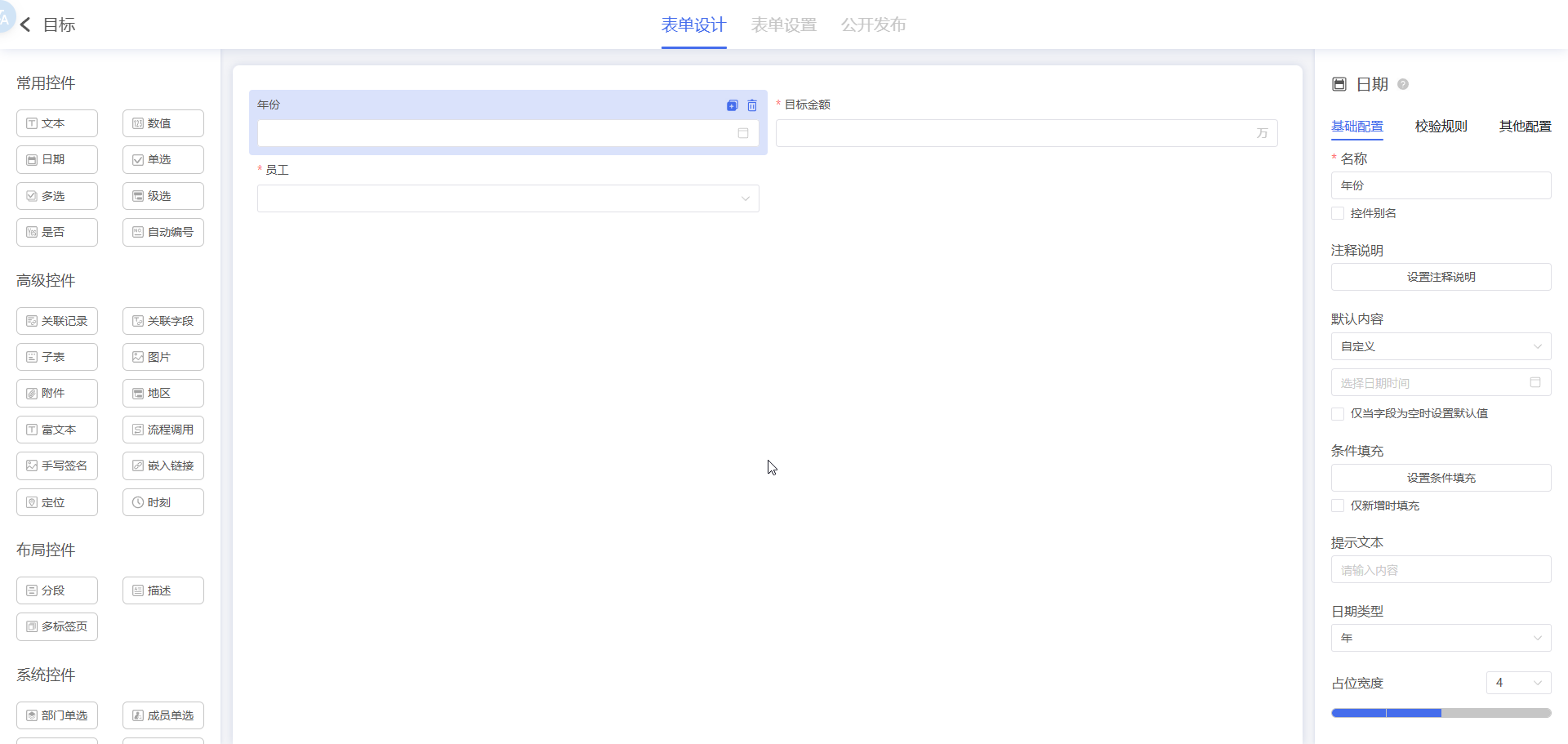Click the help icon beside 日期 title
The image size is (1568, 744).
tap(1403, 84)
